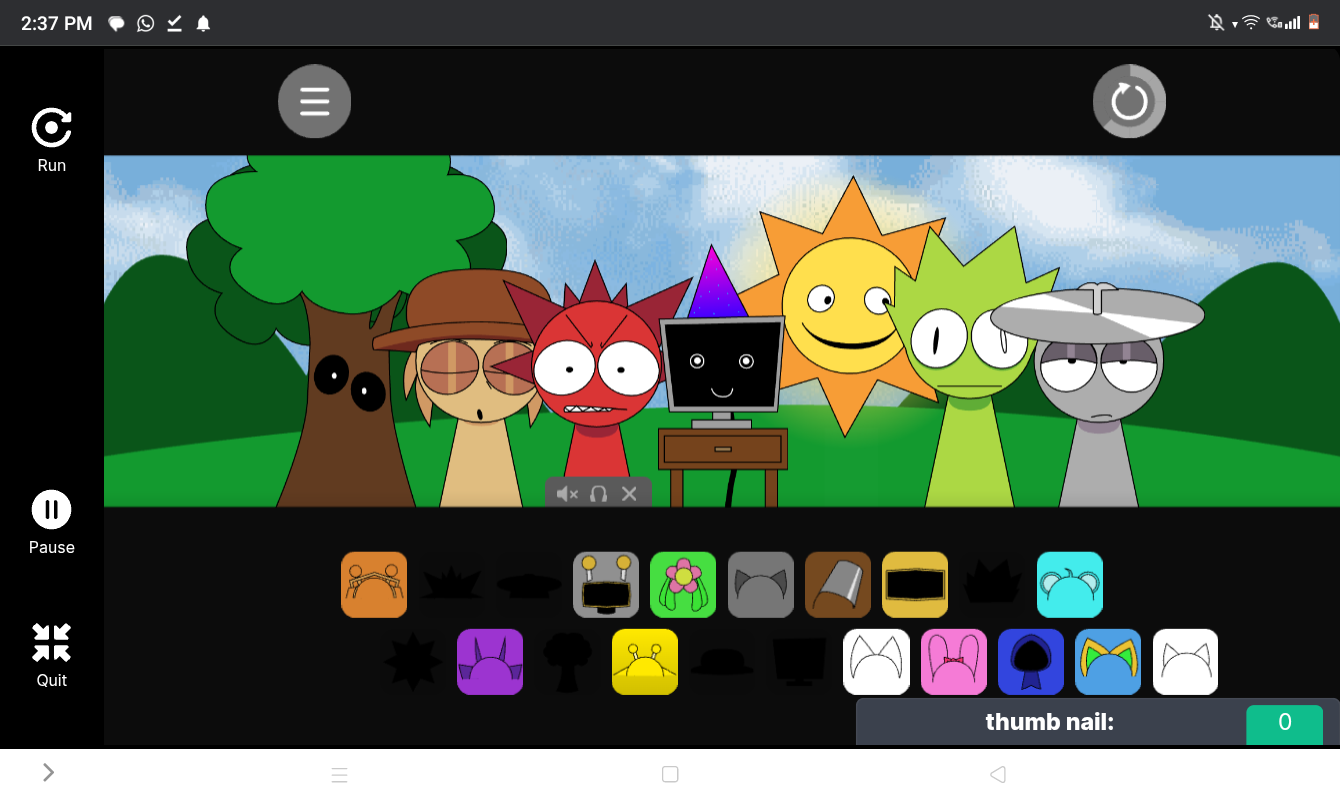Expand the bottom-left chevron arrow
This screenshot has width=1340, height=800.
click(48, 772)
